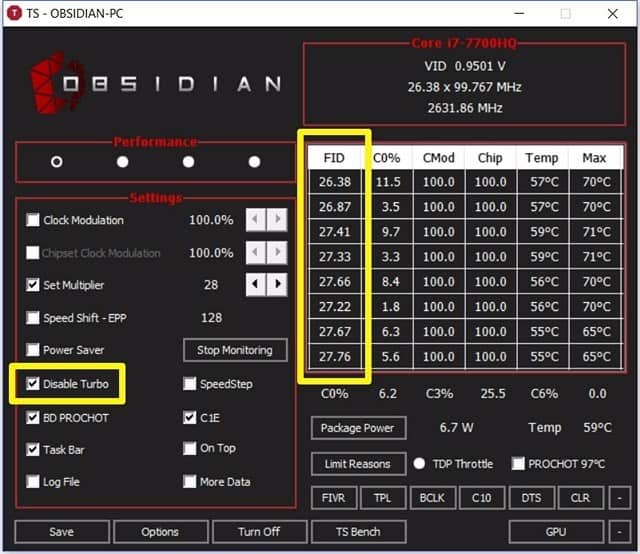Click the Turn Off button

pos(260,532)
